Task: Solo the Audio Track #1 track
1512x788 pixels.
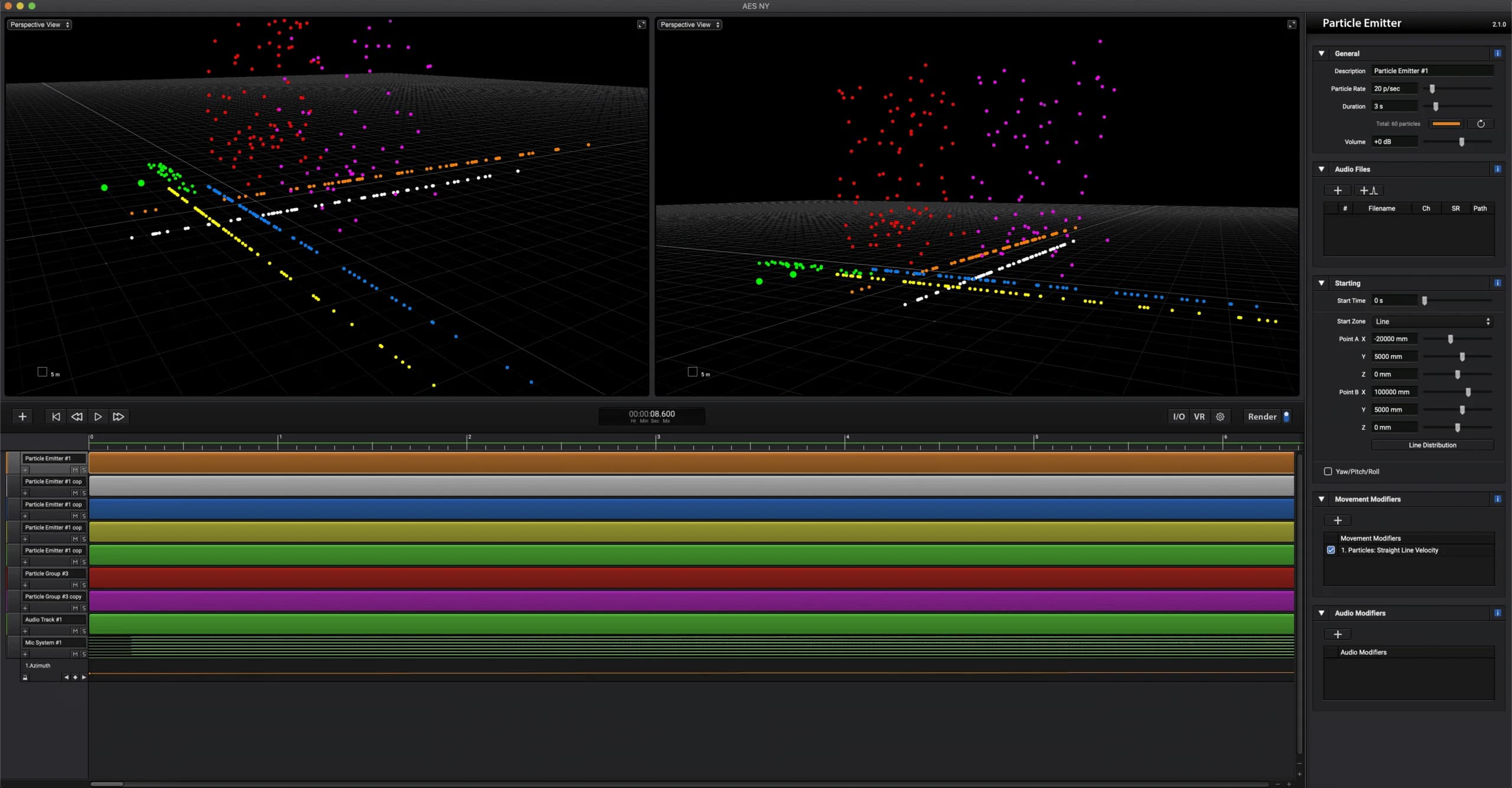Action: 84,630
